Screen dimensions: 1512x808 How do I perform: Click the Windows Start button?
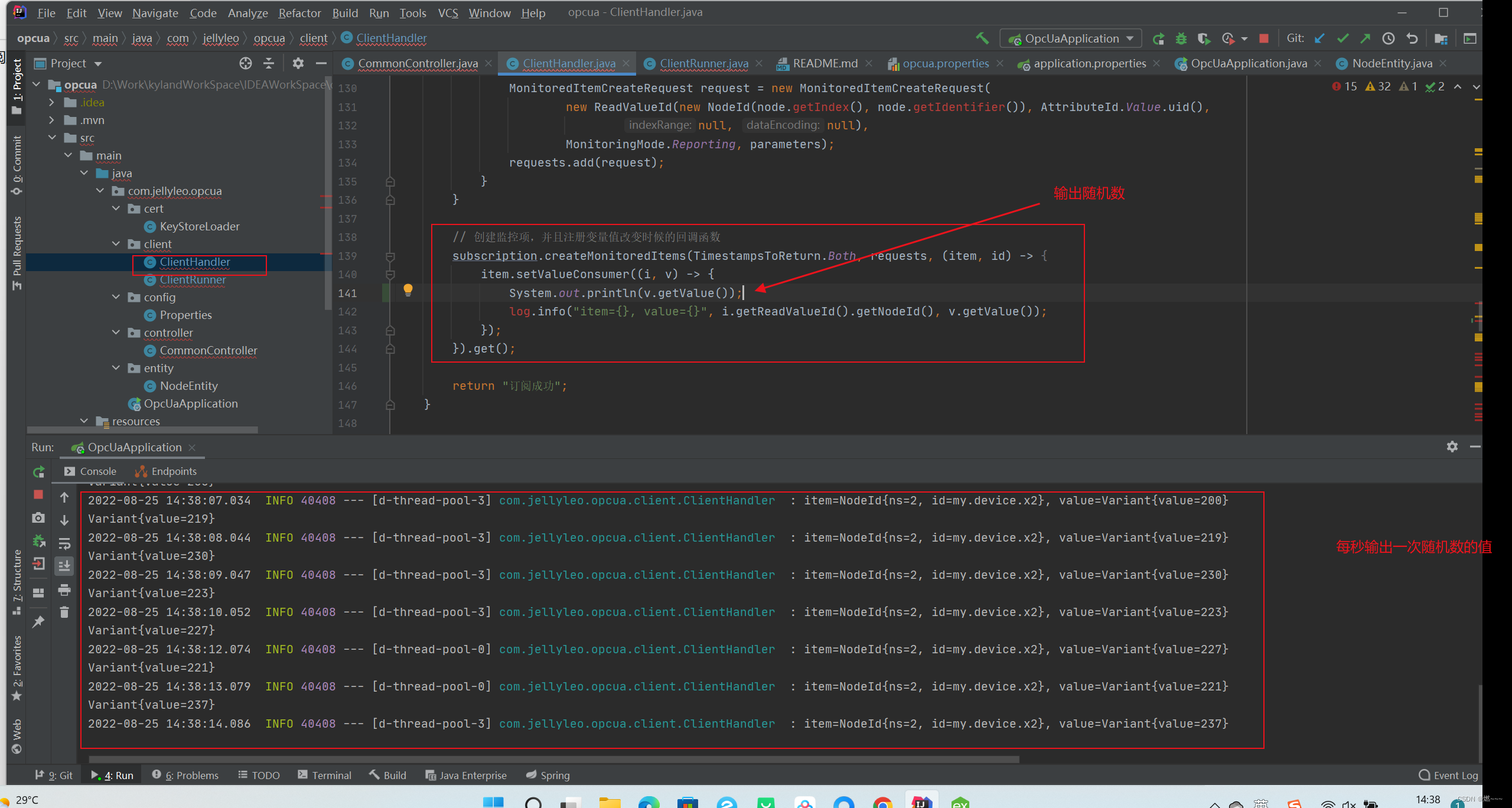click(x=493, y=802)
